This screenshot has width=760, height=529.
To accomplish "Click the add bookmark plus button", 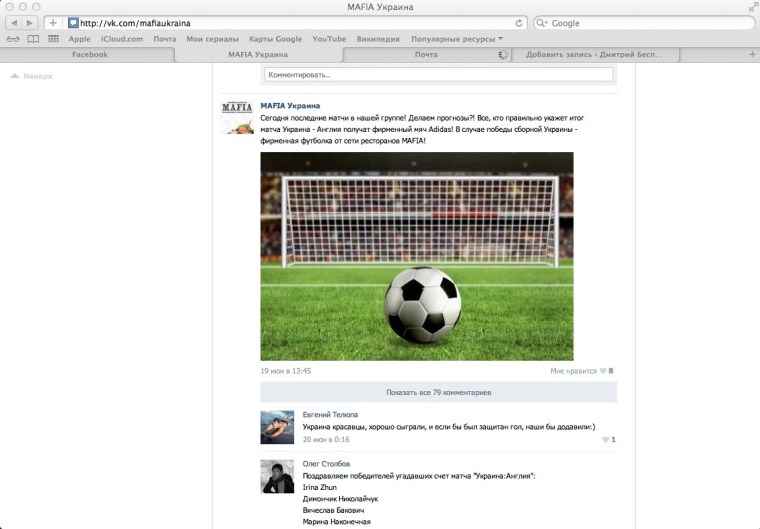I will (x=53, y=23).
